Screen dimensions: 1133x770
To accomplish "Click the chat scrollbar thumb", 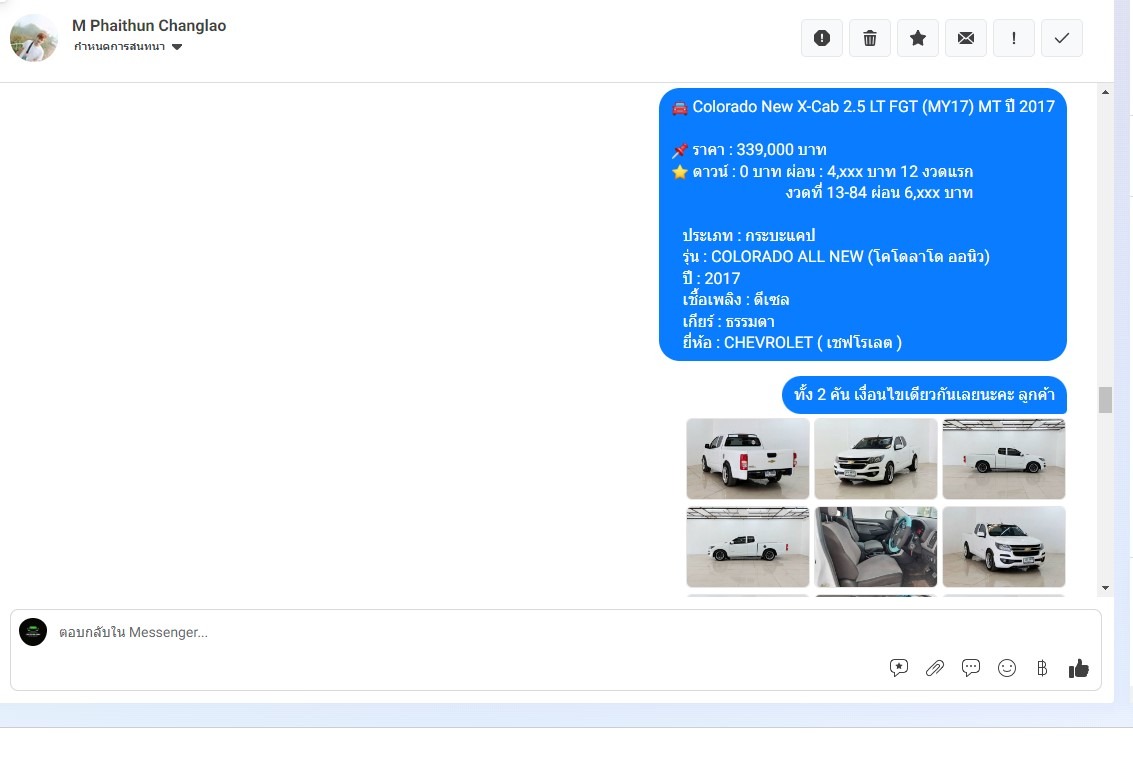I will click(x=1105, y=400).
